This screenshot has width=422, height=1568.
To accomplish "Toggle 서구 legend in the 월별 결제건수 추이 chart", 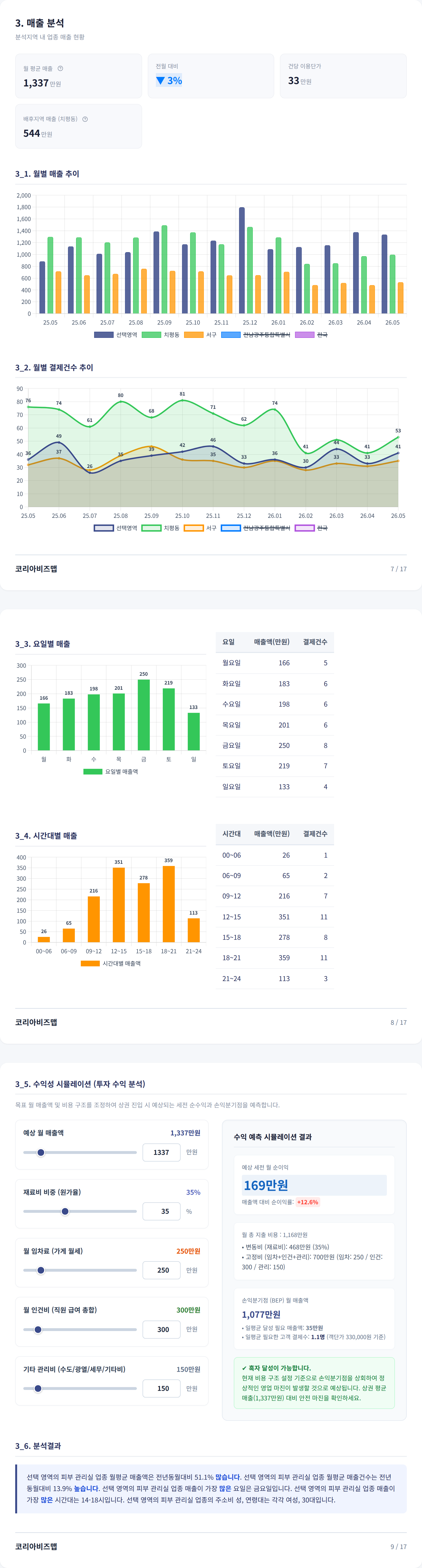I will click(x=200, y=528).
